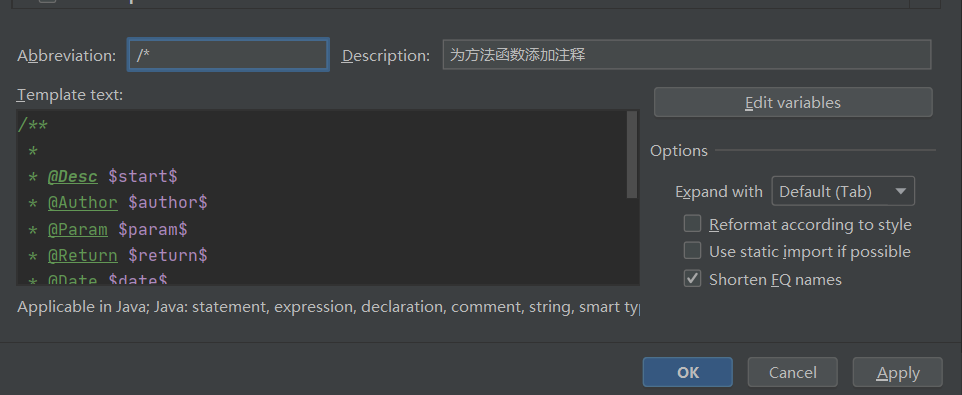Open the Edit variables dialog
The height and width of the screenshot is (395, 962).
pos(793,102)
